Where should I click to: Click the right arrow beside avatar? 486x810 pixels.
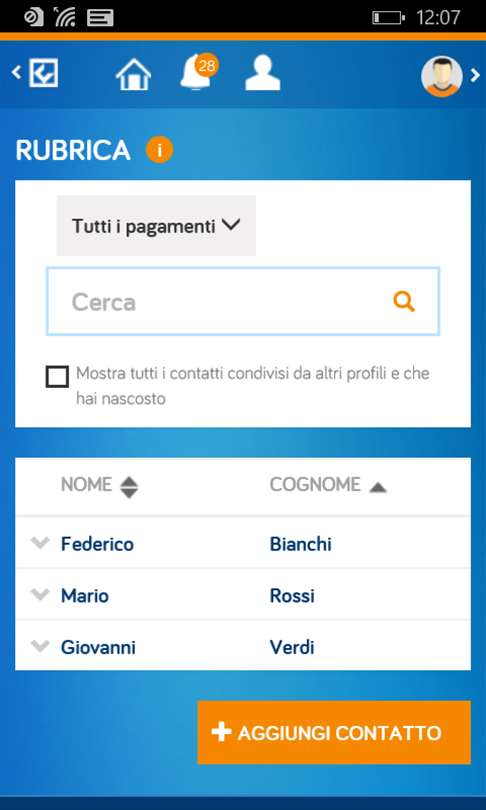[475, 76]
